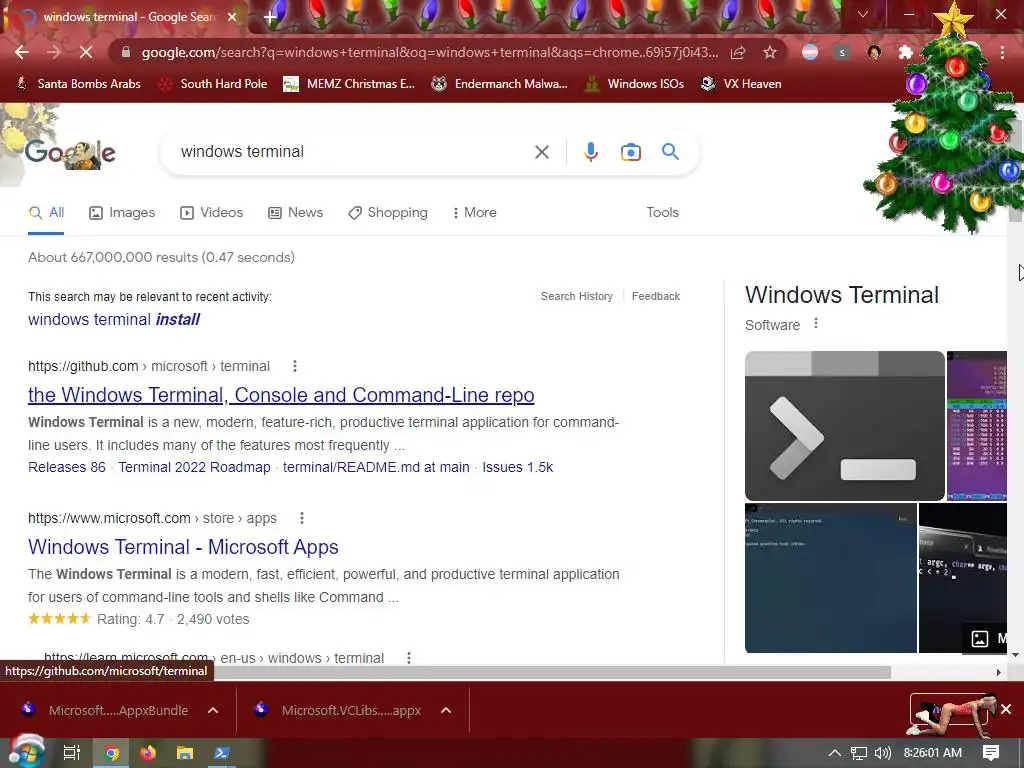Open Terminal 2022 Roadmap sitelink
The width and height of the screenshot is (1024, 768).
tap(194, 468)
